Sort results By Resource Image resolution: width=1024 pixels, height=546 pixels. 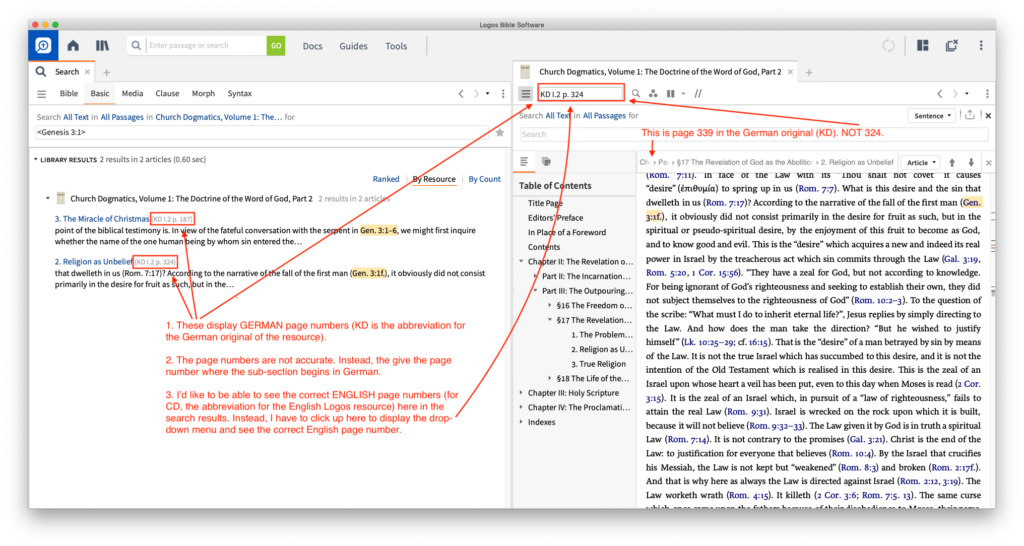pyautogui.click(x=434, y=179)
